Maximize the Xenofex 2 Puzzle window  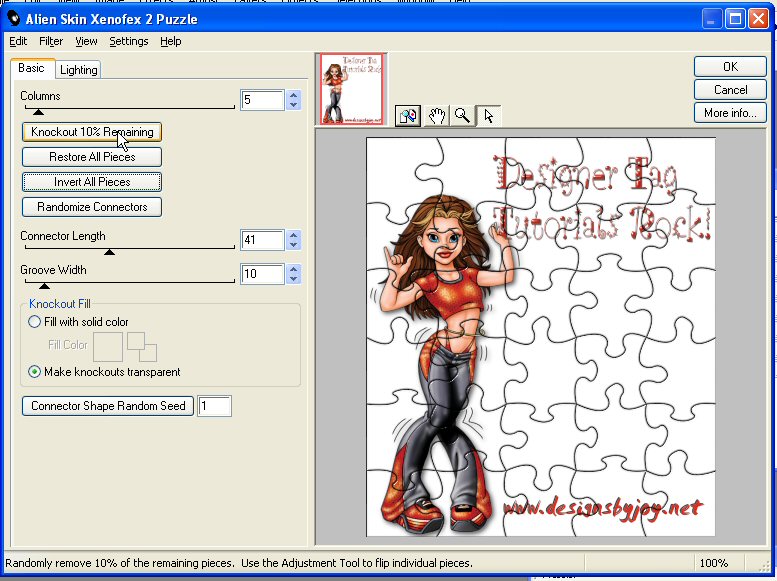735,19
